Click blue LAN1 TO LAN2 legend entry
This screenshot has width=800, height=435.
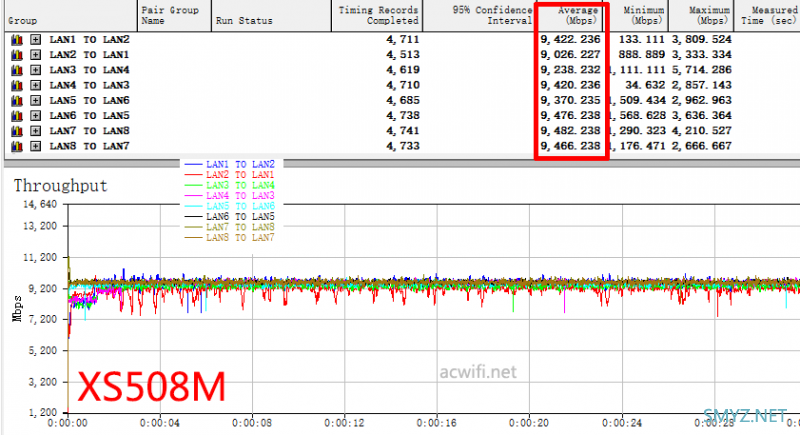point(230,164)
